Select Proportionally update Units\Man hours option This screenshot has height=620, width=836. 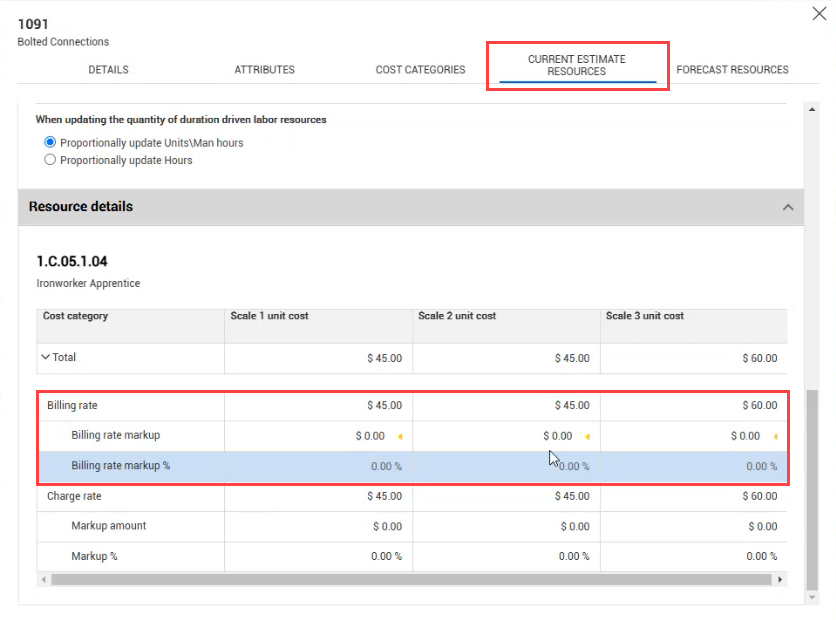[50, 143]
